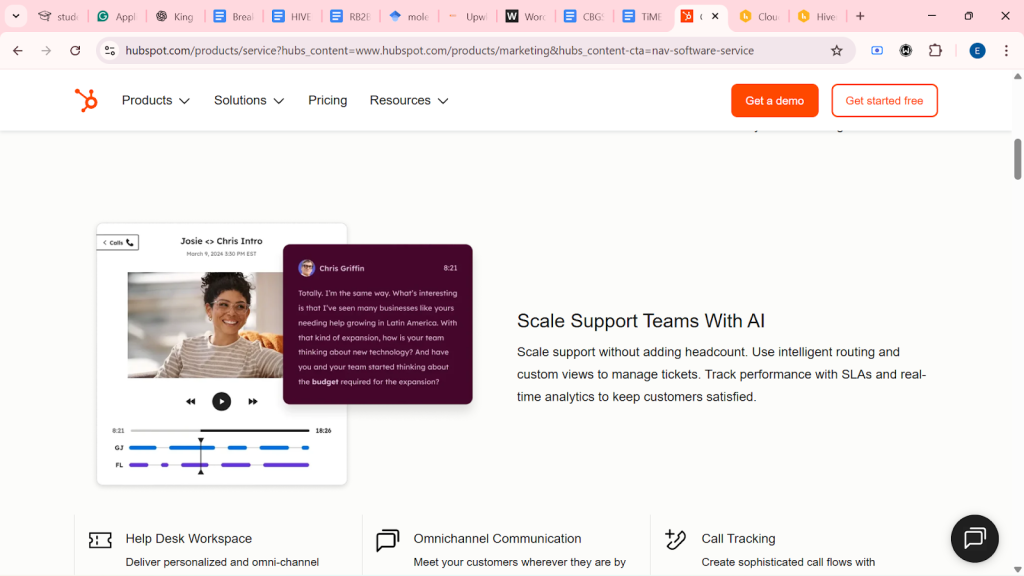Click the Get a demo button

tap(775, 100)
